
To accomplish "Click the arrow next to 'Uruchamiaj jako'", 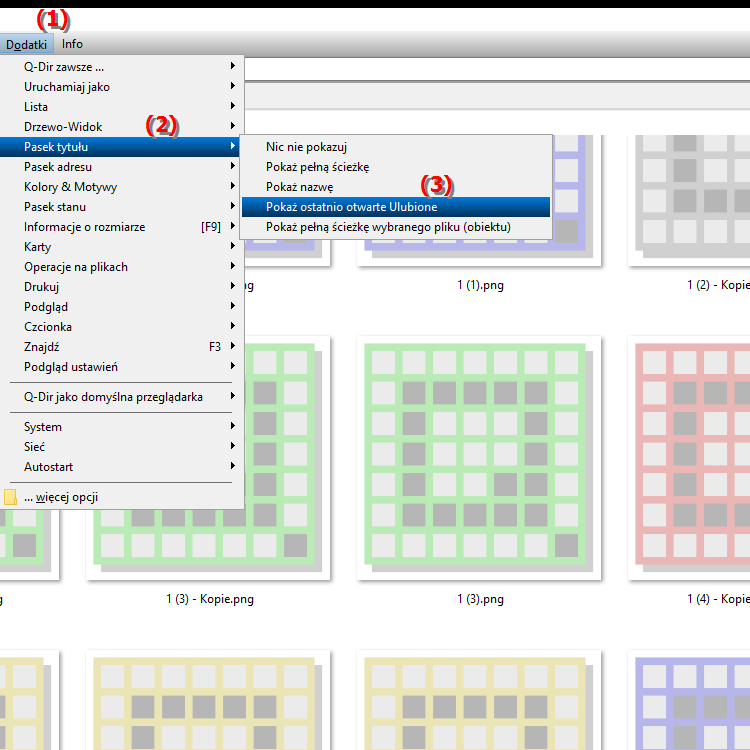I will tap(232, 86).
